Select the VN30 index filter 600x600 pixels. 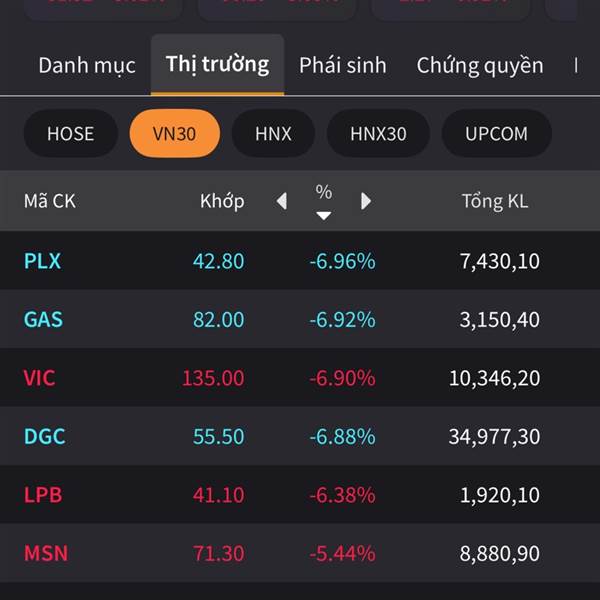coord(175,134)
